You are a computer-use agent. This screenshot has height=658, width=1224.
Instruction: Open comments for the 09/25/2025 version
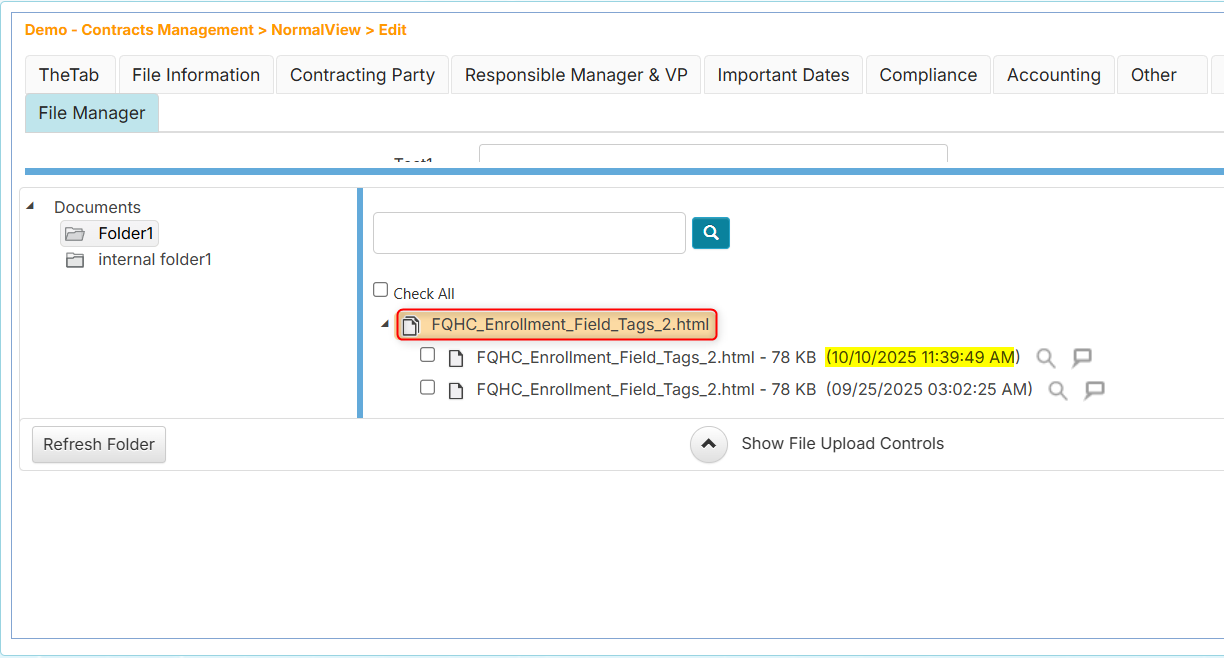point(1094,390)
